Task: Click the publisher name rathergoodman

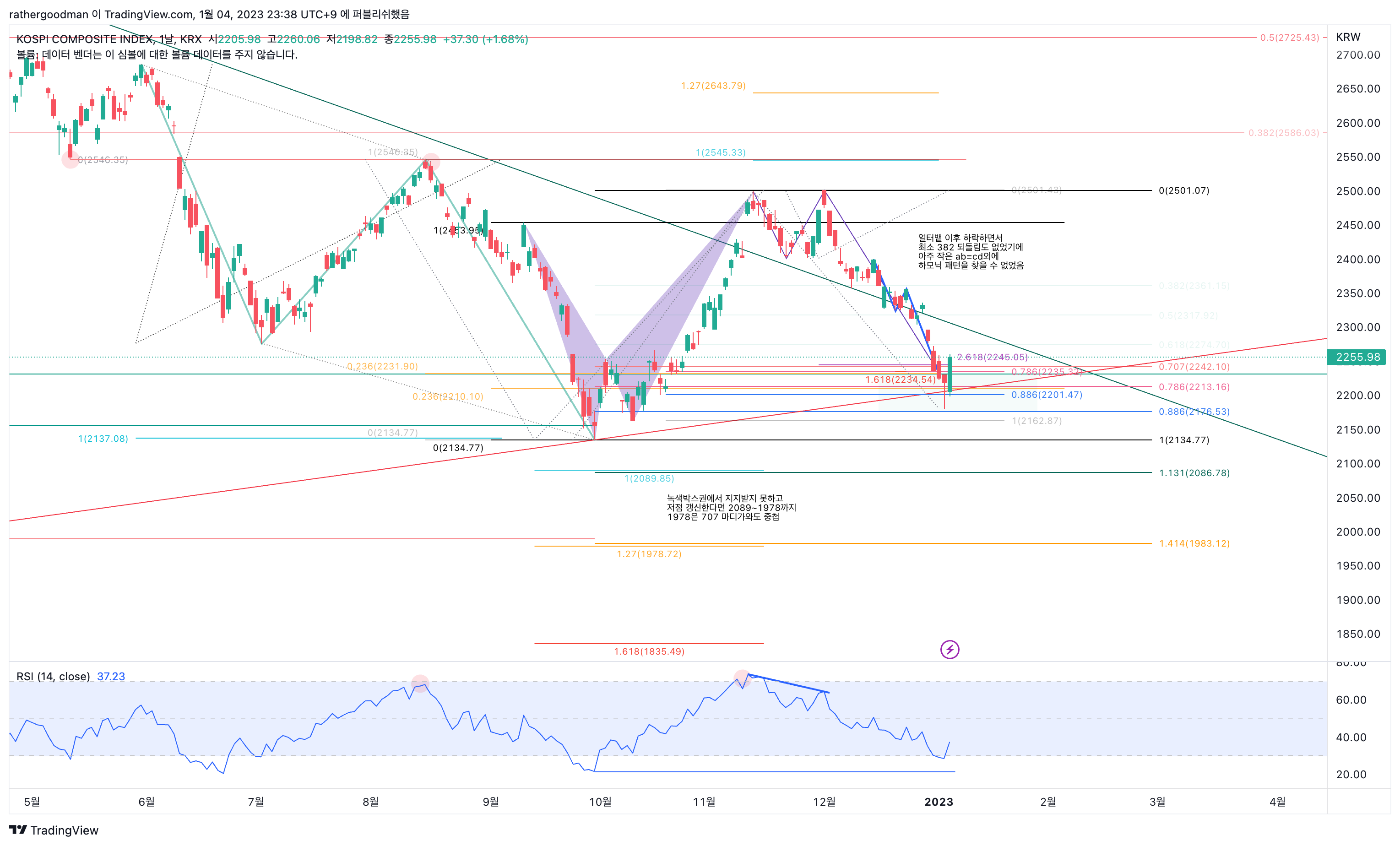Action: click(x=48, y=14)
